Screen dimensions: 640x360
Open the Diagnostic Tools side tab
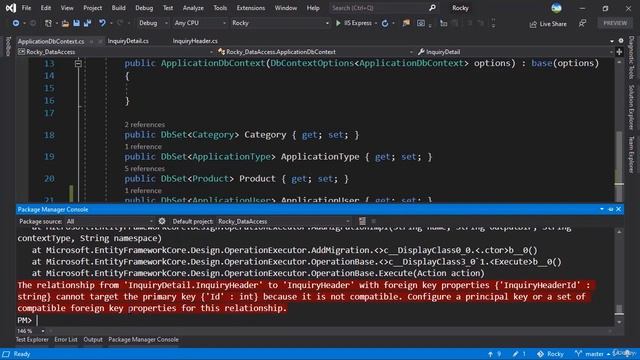[x=631, y=58]
